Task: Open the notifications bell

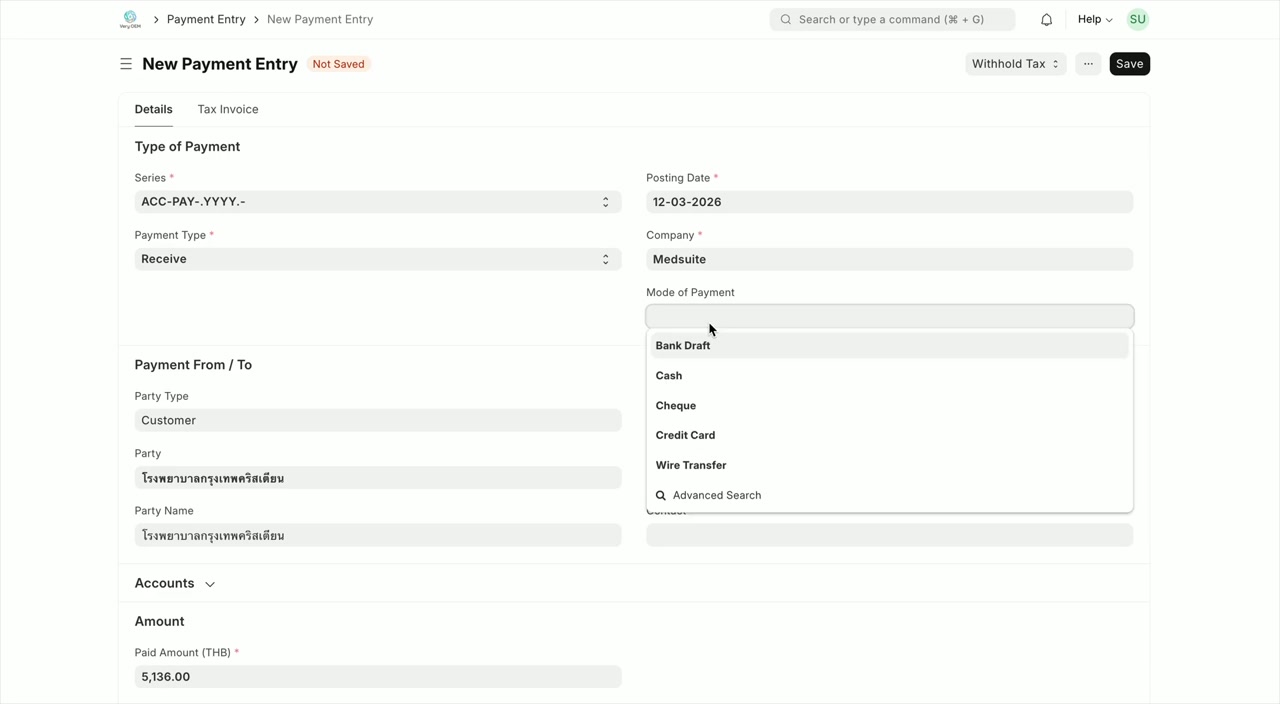Action: pyautogui.click(x=1046, y=20)
